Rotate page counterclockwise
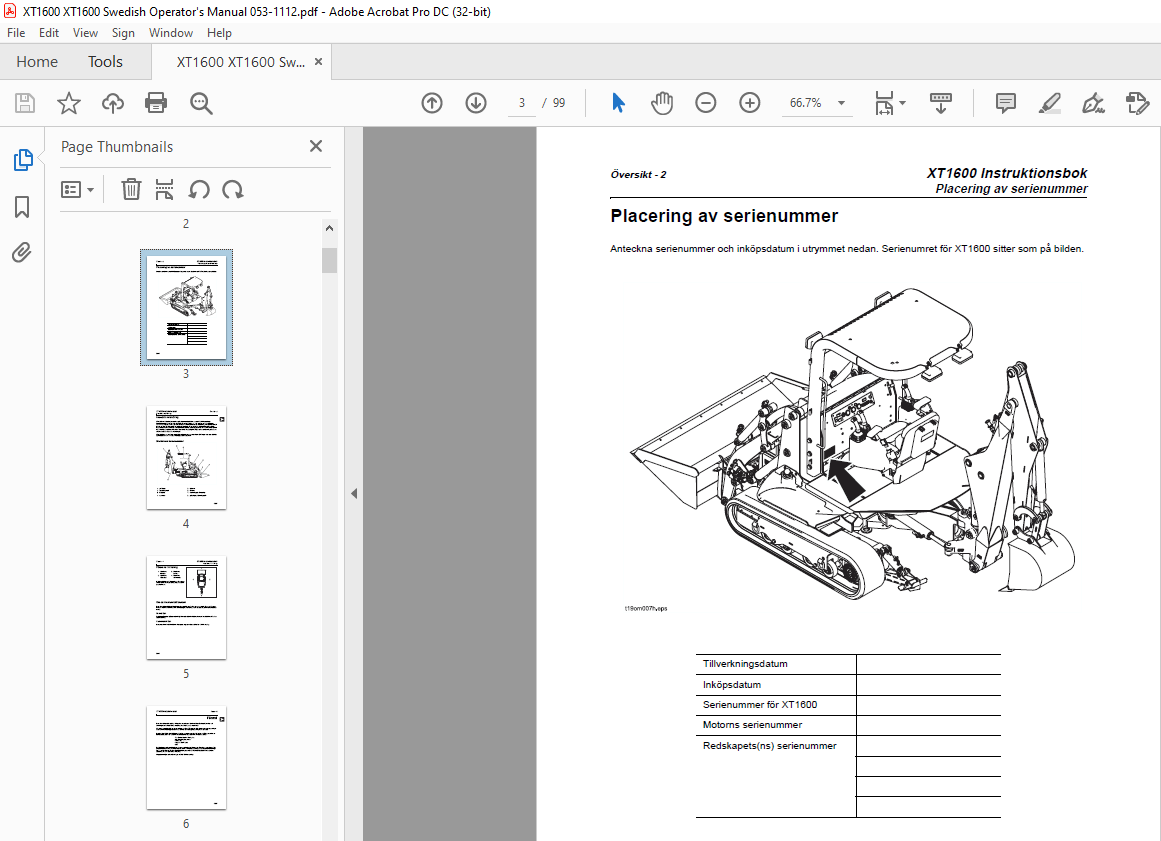Image resolution: width=1161 pixels, height=841 pixels. 198,190
